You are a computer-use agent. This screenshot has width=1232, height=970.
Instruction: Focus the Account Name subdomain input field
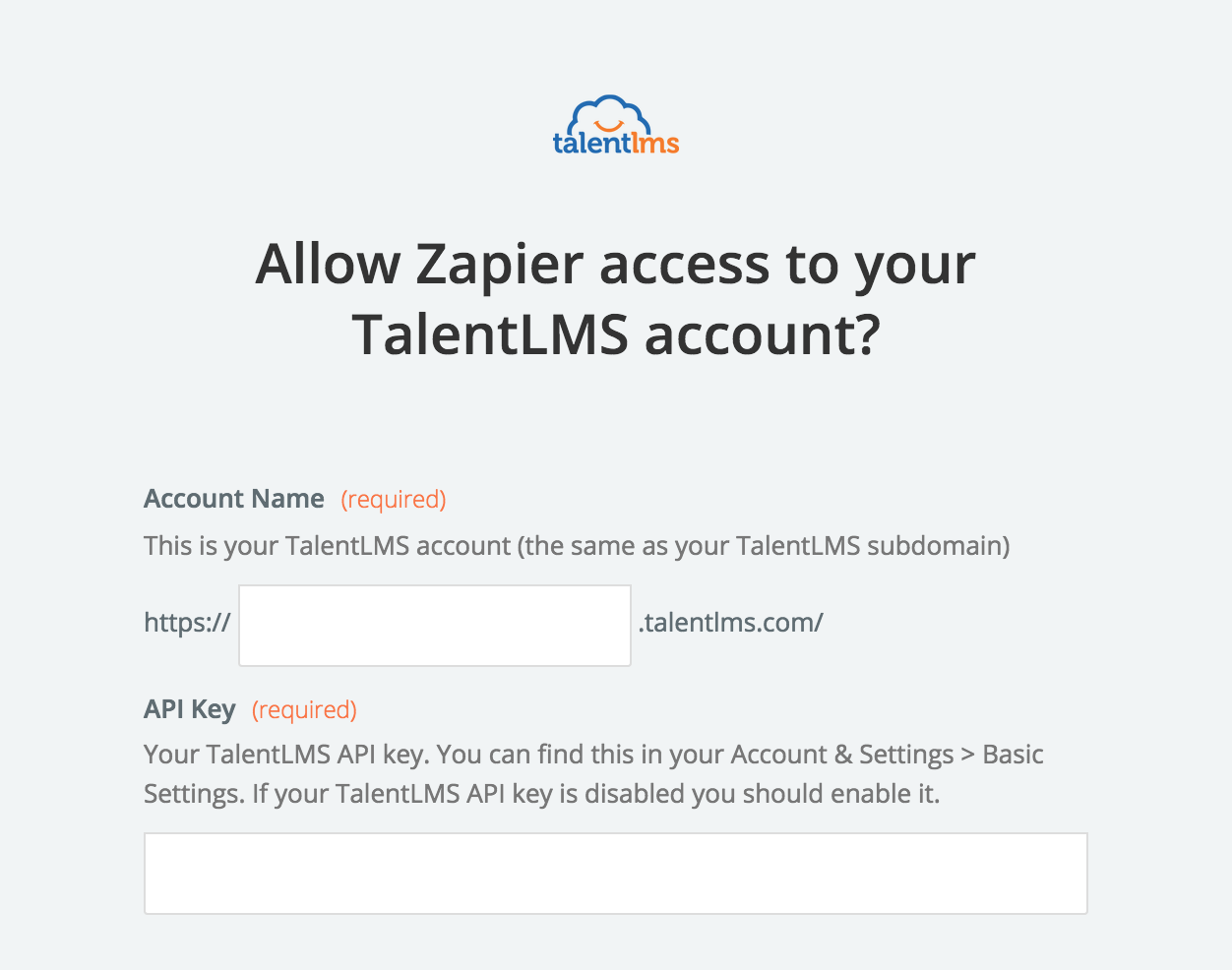click(x=435, y=626)
